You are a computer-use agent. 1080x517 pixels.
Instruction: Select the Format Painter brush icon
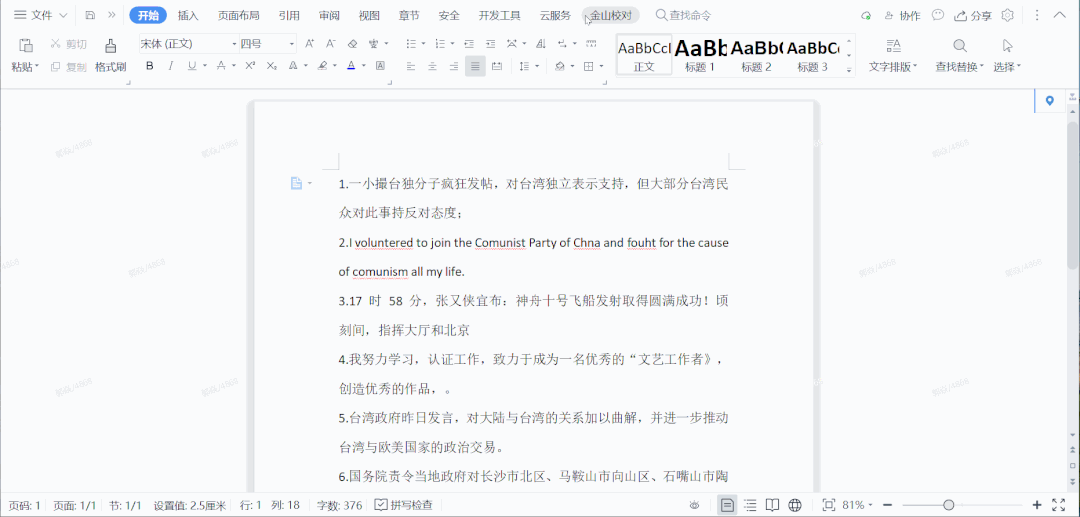point(110,45)
